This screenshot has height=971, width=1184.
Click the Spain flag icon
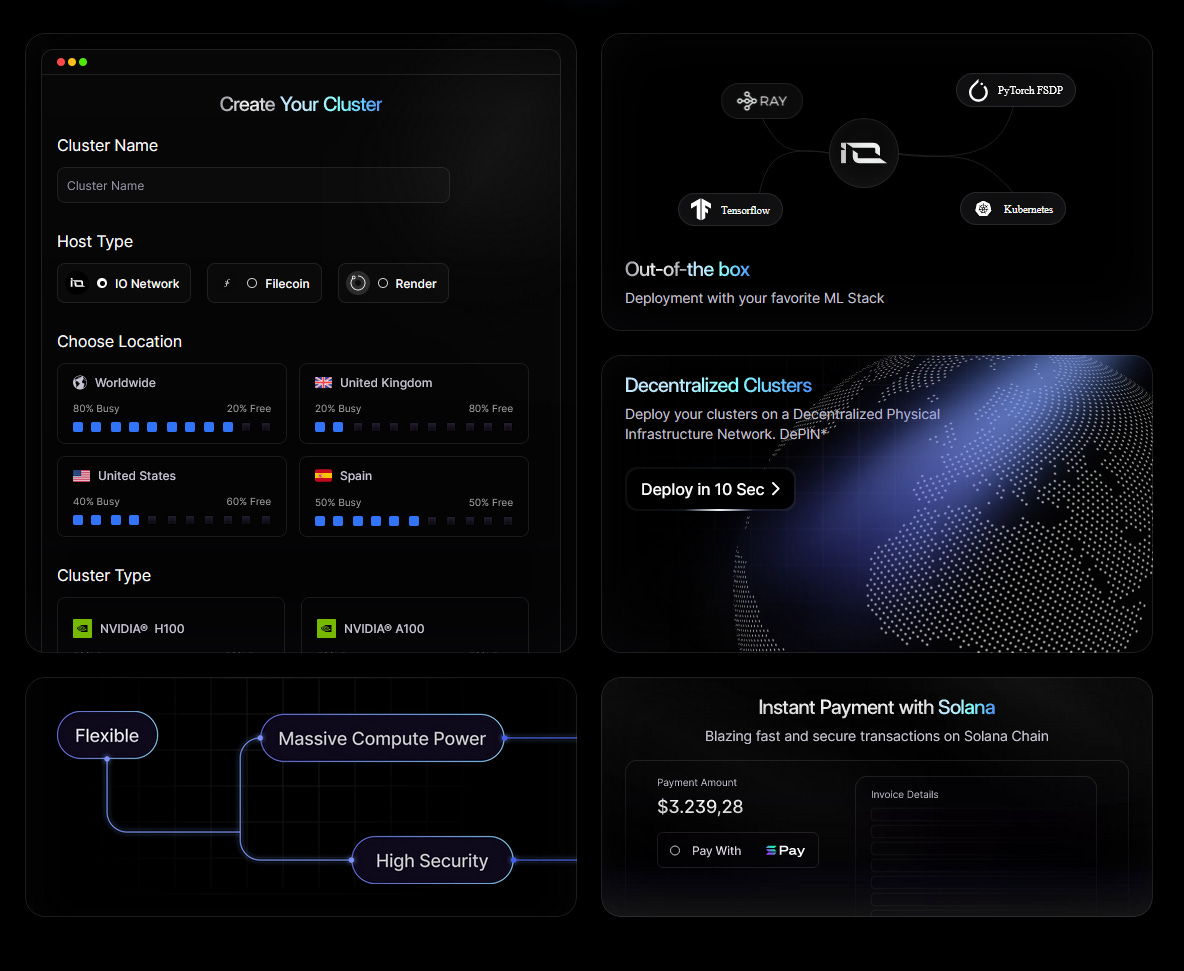[x=323, y=476]
